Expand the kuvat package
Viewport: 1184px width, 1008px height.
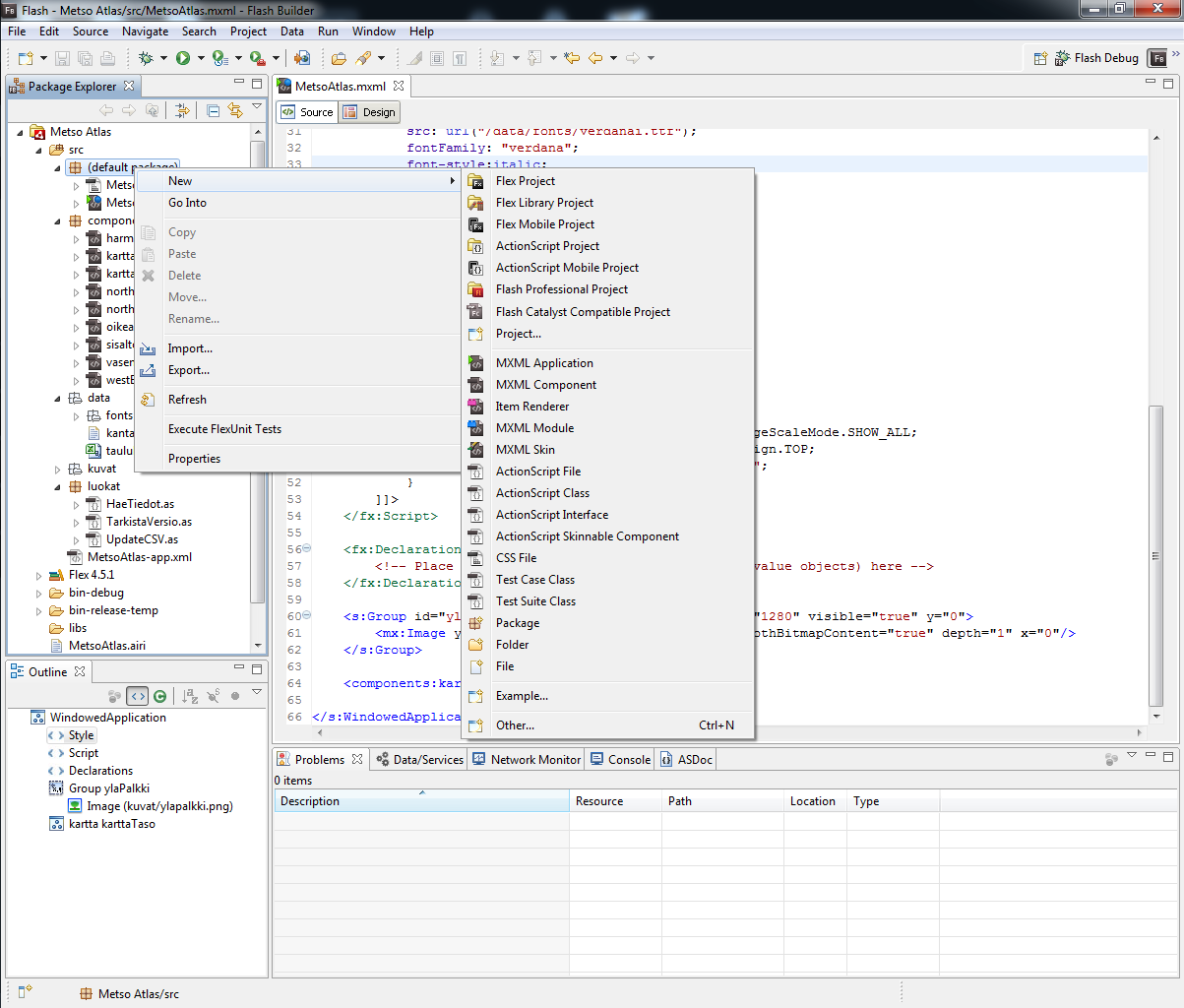[x=58, y=470]
